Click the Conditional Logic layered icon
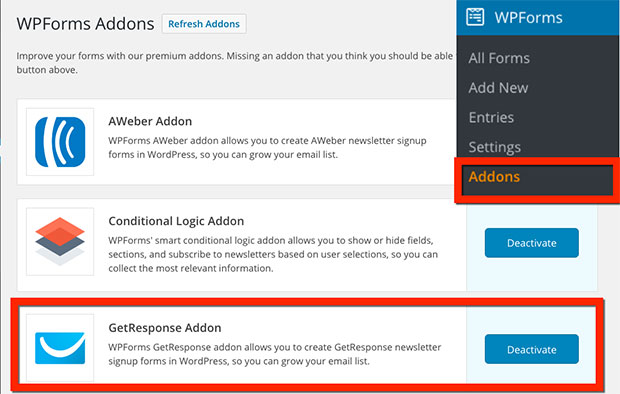Image resolution: width=620 pixels, height=394 pixels. [60, 241]
